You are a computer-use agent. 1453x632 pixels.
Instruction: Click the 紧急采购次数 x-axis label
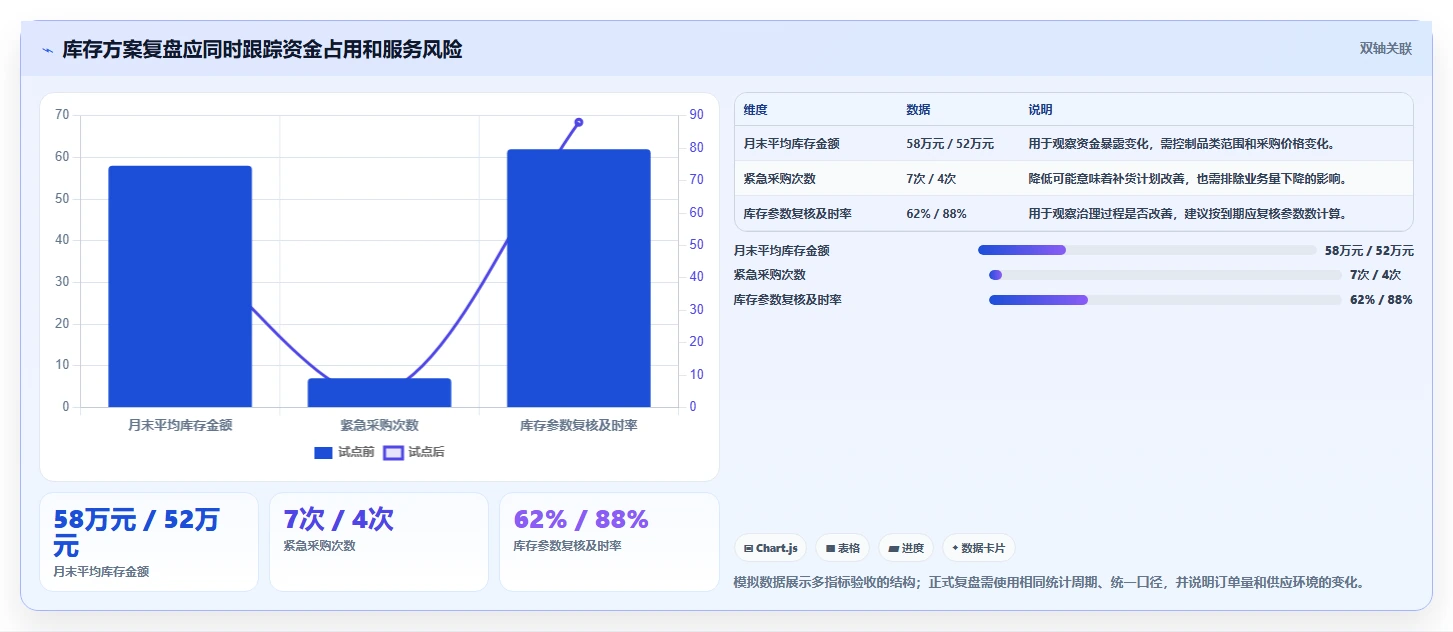click(x=379, y=425)
